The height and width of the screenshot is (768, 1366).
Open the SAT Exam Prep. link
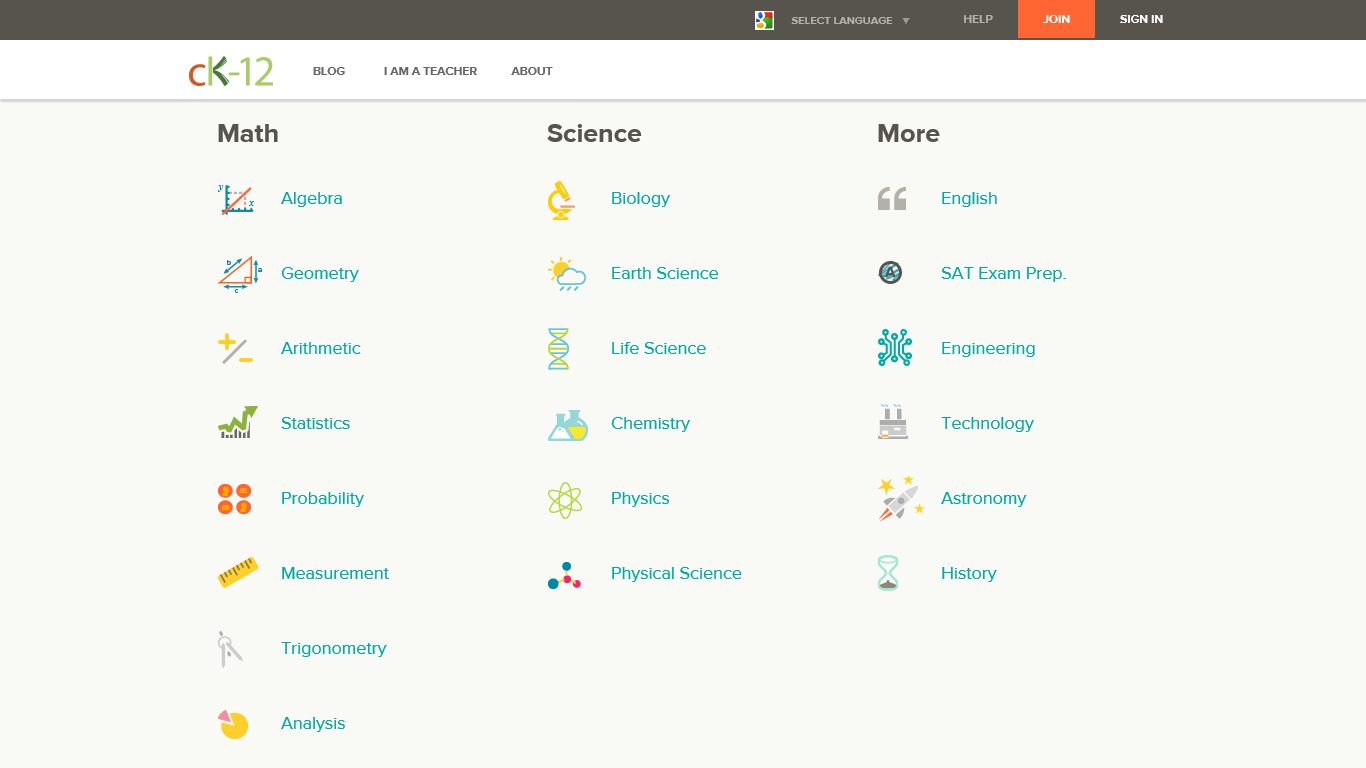pos(1003,273)
